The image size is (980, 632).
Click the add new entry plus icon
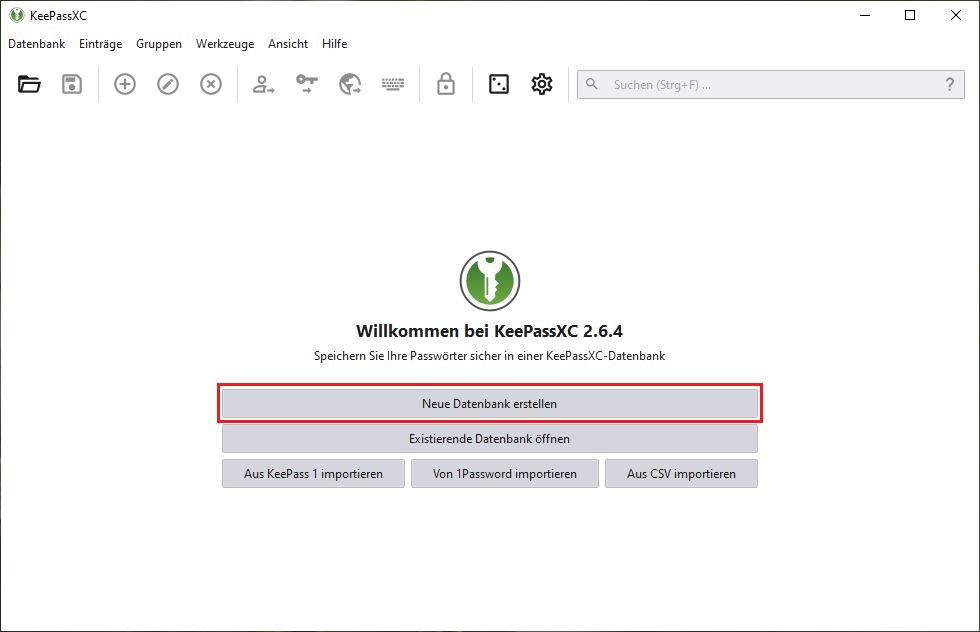click(x=125, y=85)
